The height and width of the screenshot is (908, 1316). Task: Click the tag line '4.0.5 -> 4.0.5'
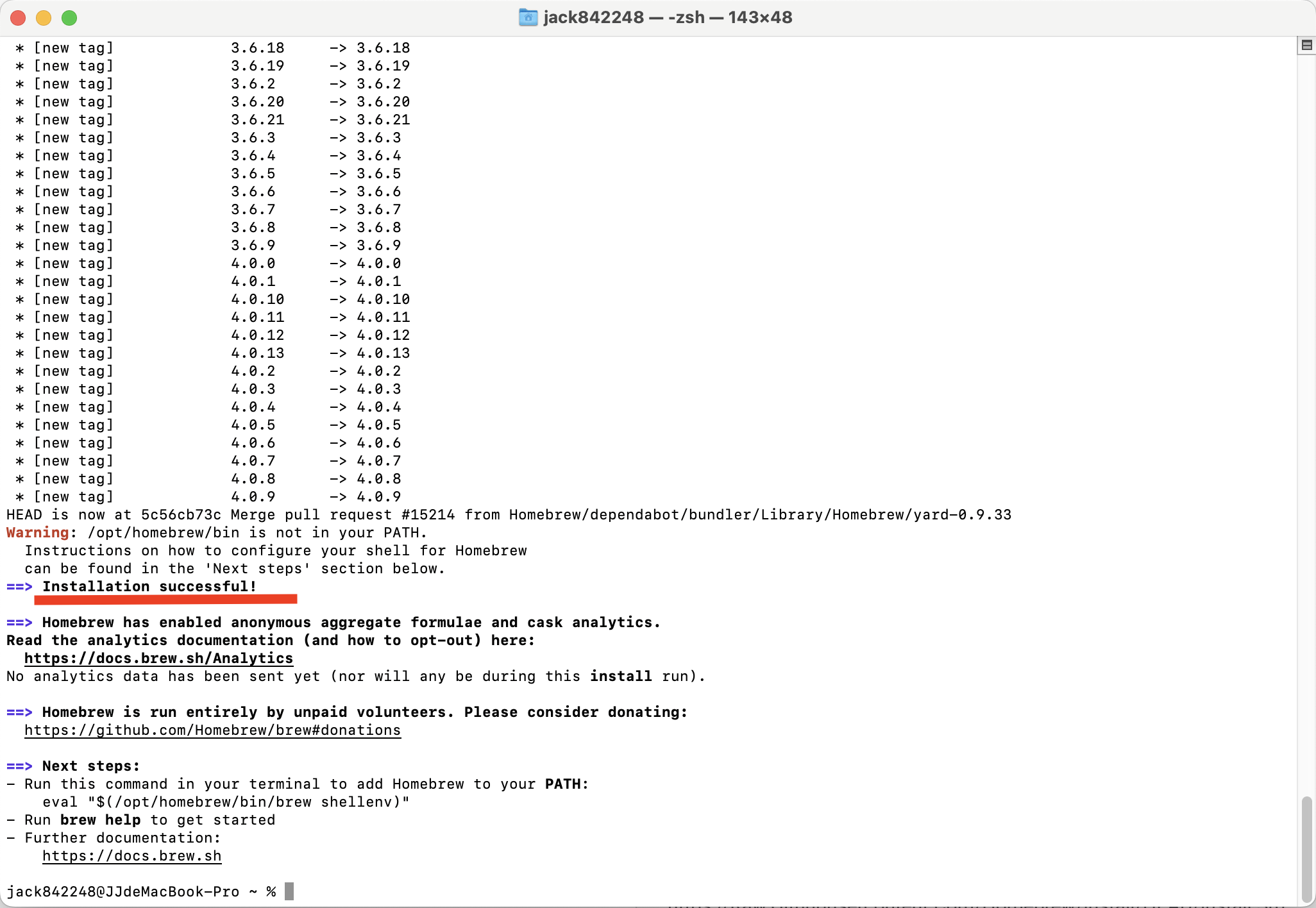tap(208, 425)
